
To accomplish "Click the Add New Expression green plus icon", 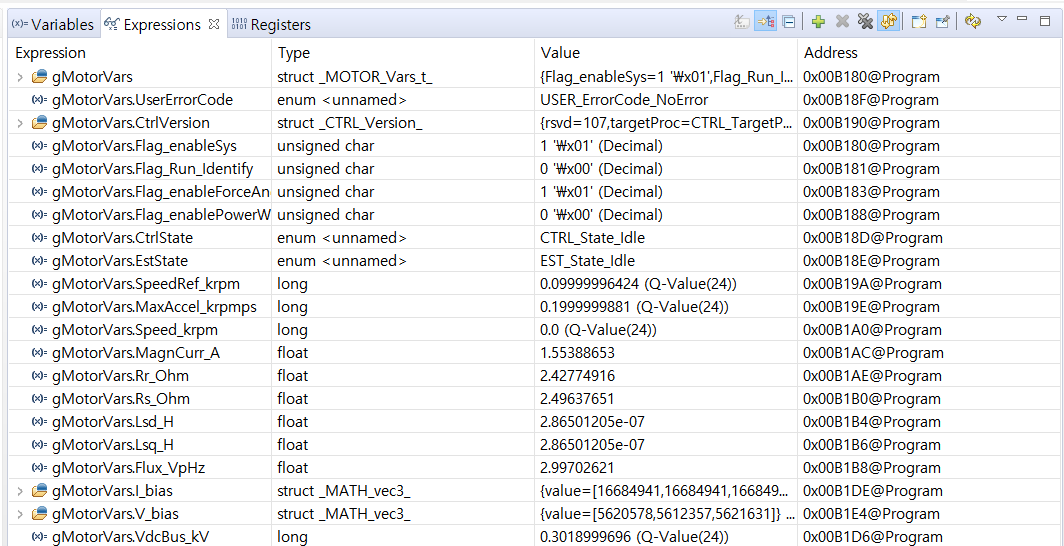I will click(818, 21).
